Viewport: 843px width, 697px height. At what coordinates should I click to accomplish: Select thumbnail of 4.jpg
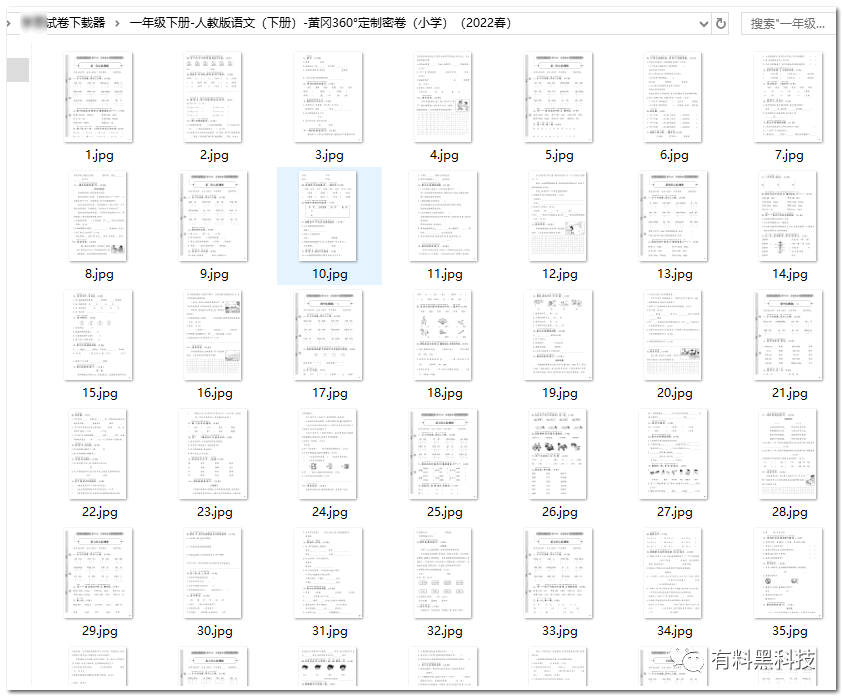pos(443,97)
